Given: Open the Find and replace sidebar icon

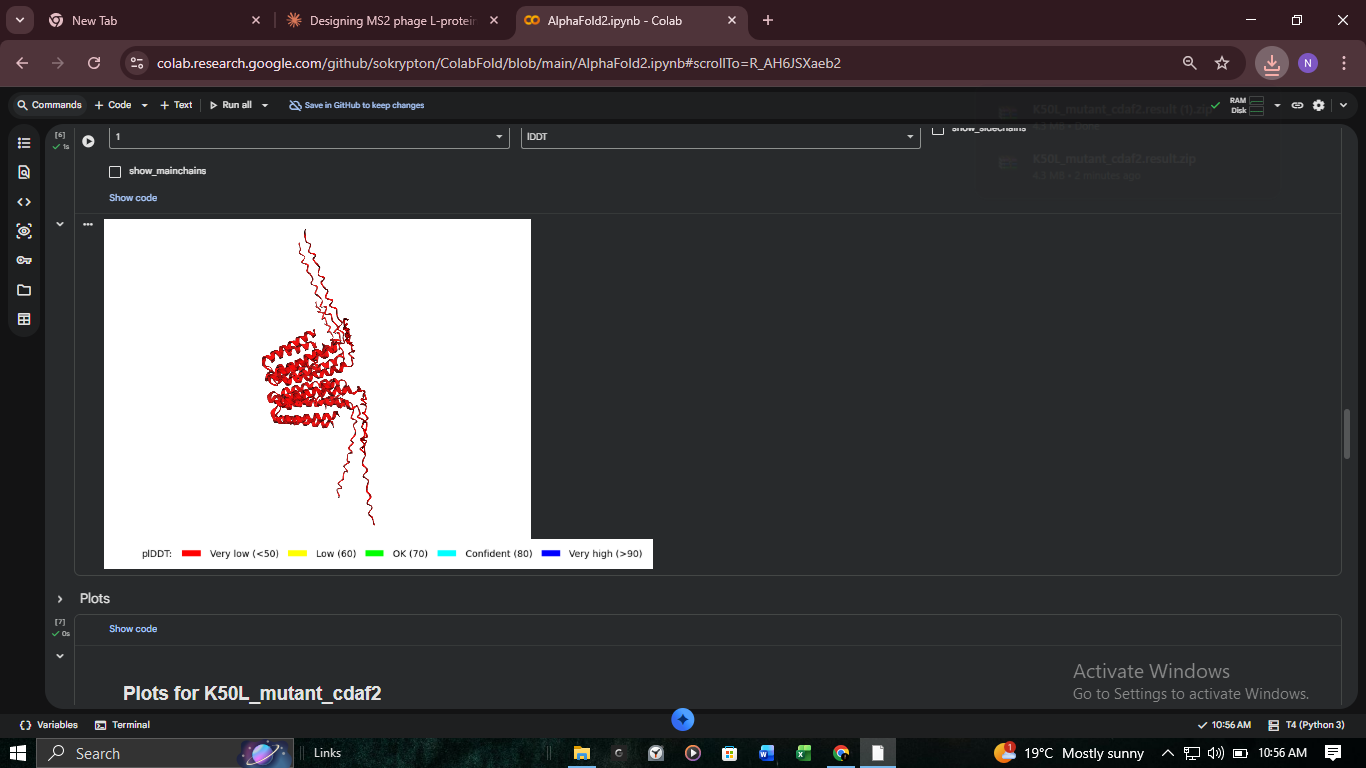Looking at the screenshot, I should pyautogui.click(x=24, y=172).
